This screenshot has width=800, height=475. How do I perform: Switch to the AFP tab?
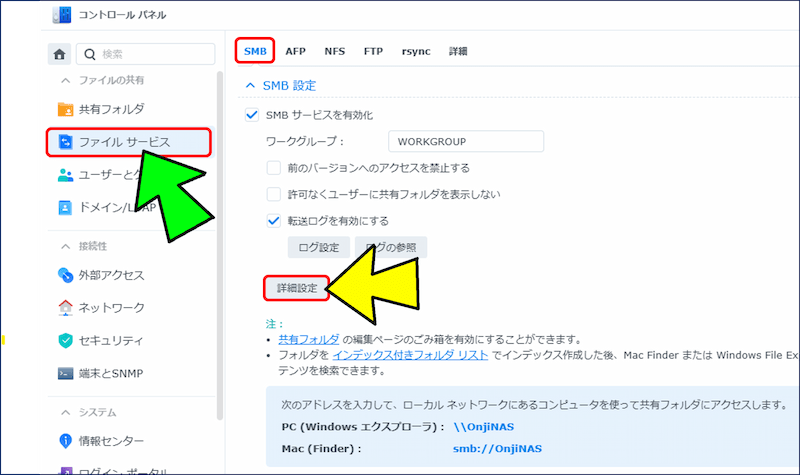295,51
